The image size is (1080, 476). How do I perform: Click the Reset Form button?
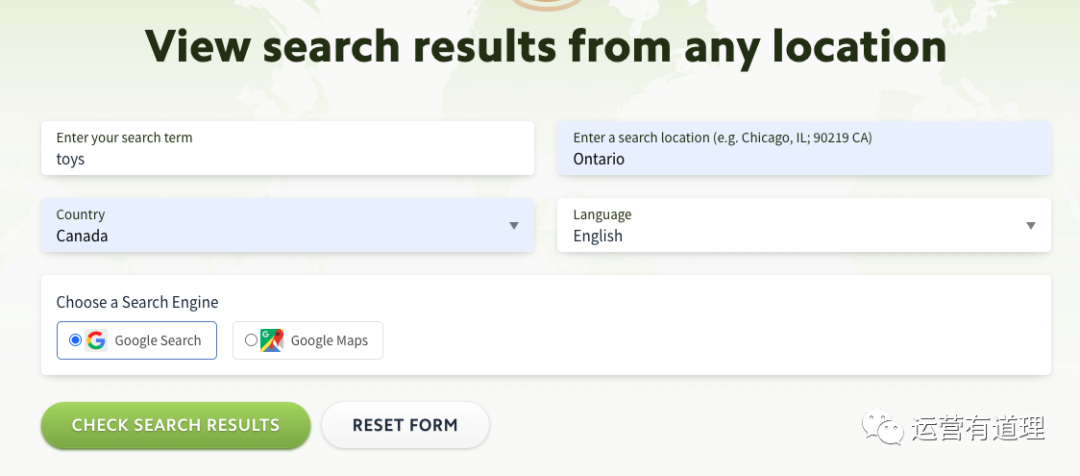coord(405,425)
